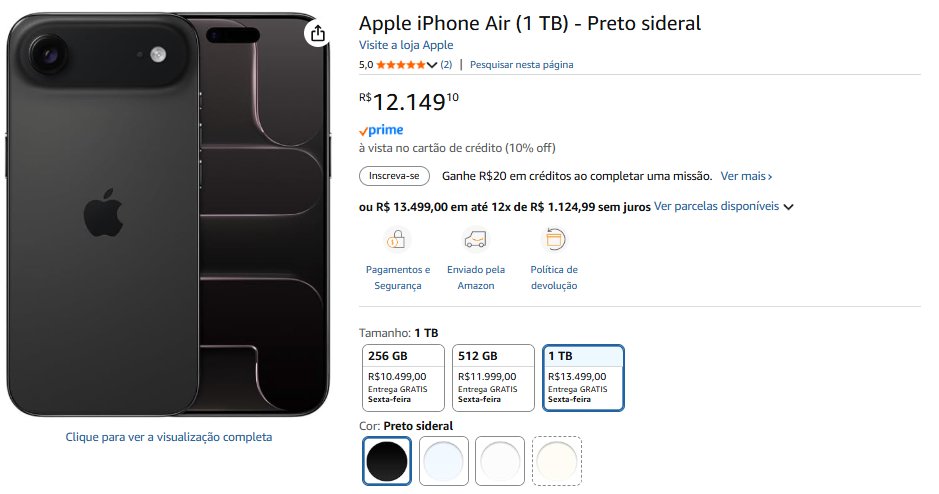The width and height of the screenshot is (939, 494).
Task: Select the 512 GB size option
Action: (x=494, y=378)
